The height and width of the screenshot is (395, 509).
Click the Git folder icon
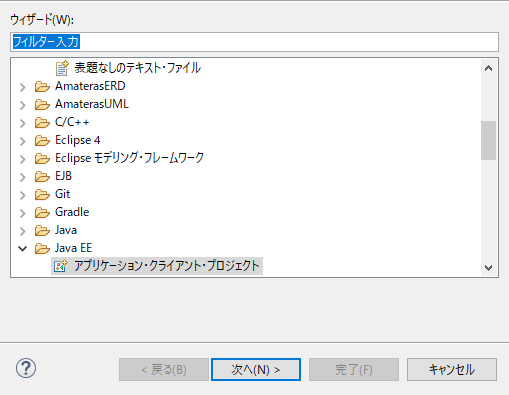[x=42, y=194]
